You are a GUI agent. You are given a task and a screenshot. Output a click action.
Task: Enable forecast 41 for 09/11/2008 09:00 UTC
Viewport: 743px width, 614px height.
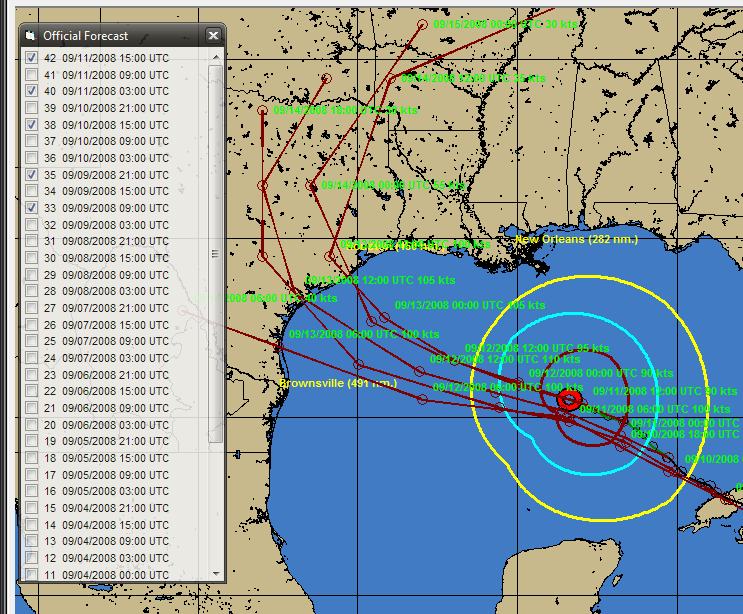pyautogui.click(x=32, y=75)
